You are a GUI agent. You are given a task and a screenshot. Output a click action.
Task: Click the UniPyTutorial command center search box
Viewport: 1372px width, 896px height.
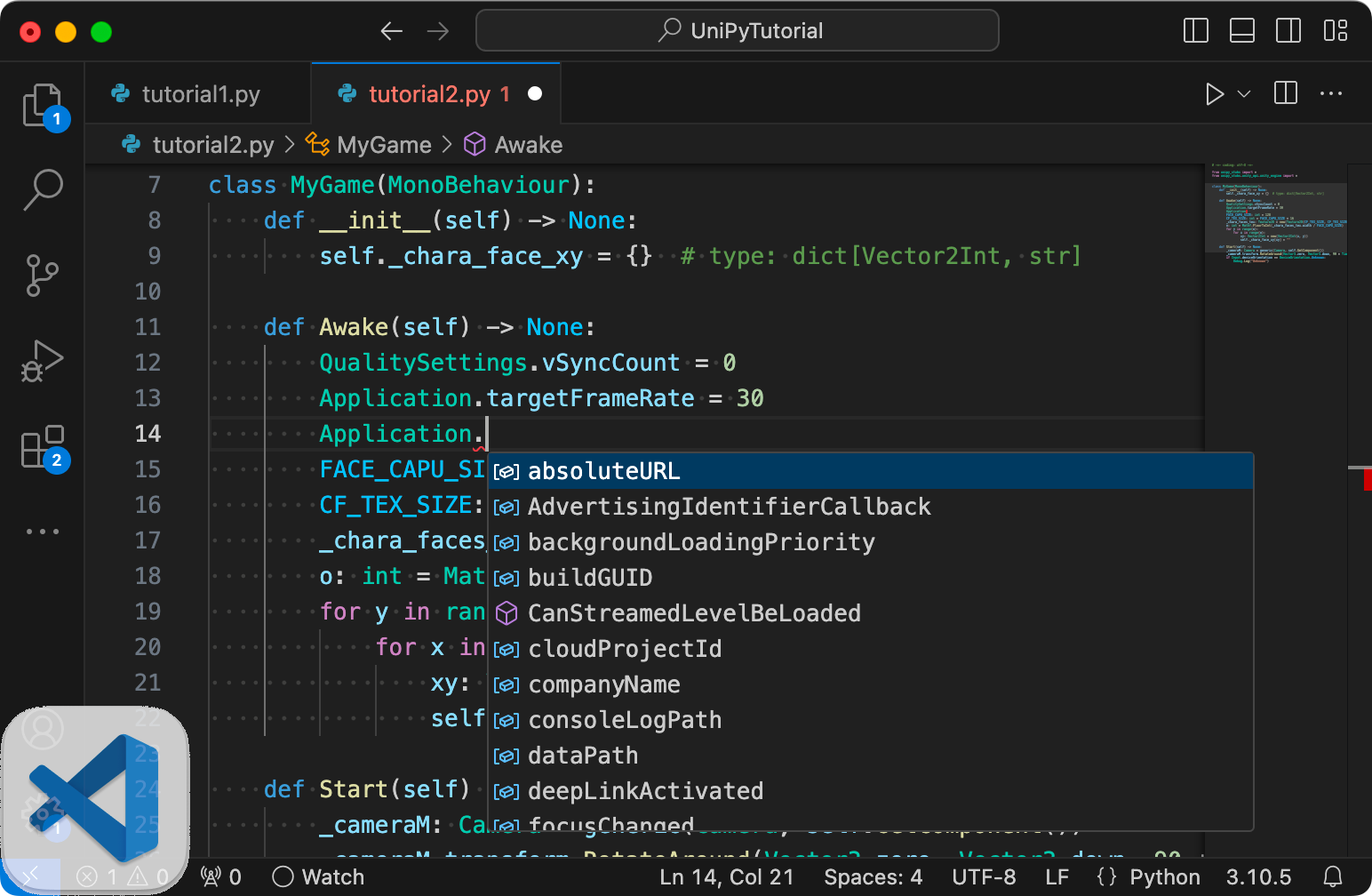click(x=738, y=31)
